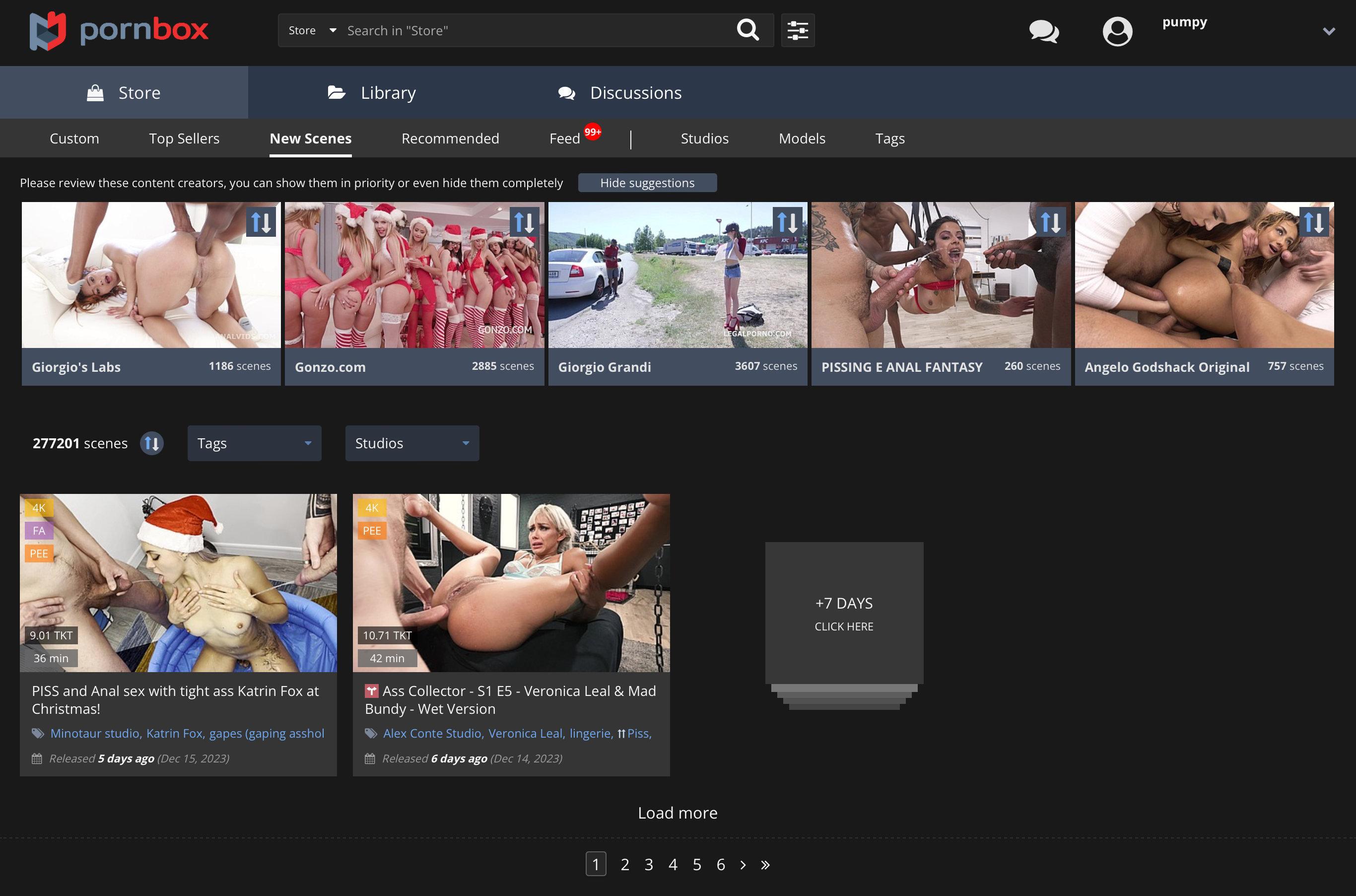Click the site logo in header
The width and height of the screenshot is (1356, 896).
119,31
